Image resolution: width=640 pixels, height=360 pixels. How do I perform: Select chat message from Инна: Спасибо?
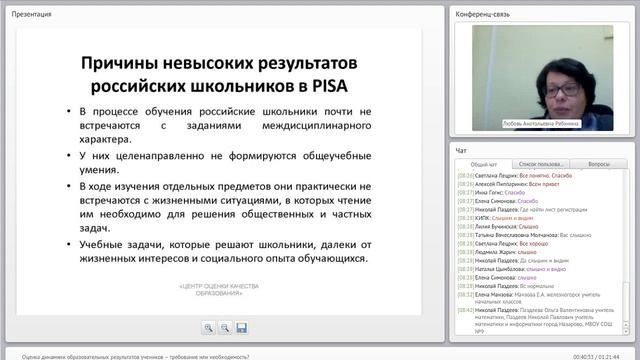[491, 193]
